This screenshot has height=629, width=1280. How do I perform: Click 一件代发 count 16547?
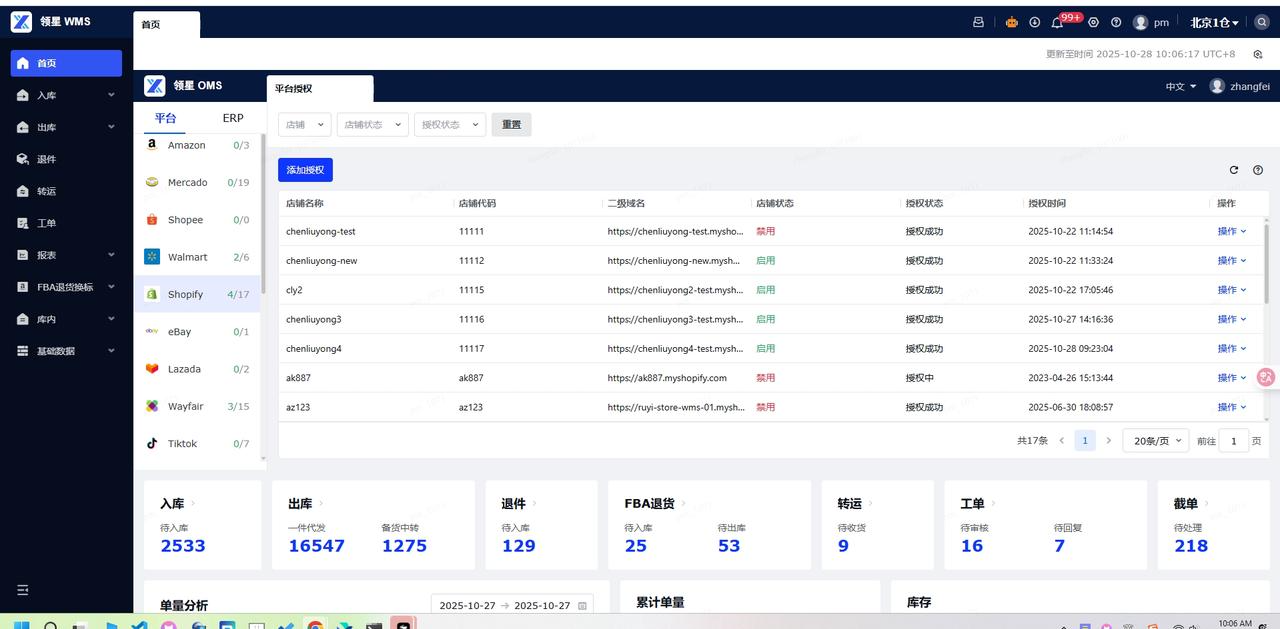tap(316, 546)
